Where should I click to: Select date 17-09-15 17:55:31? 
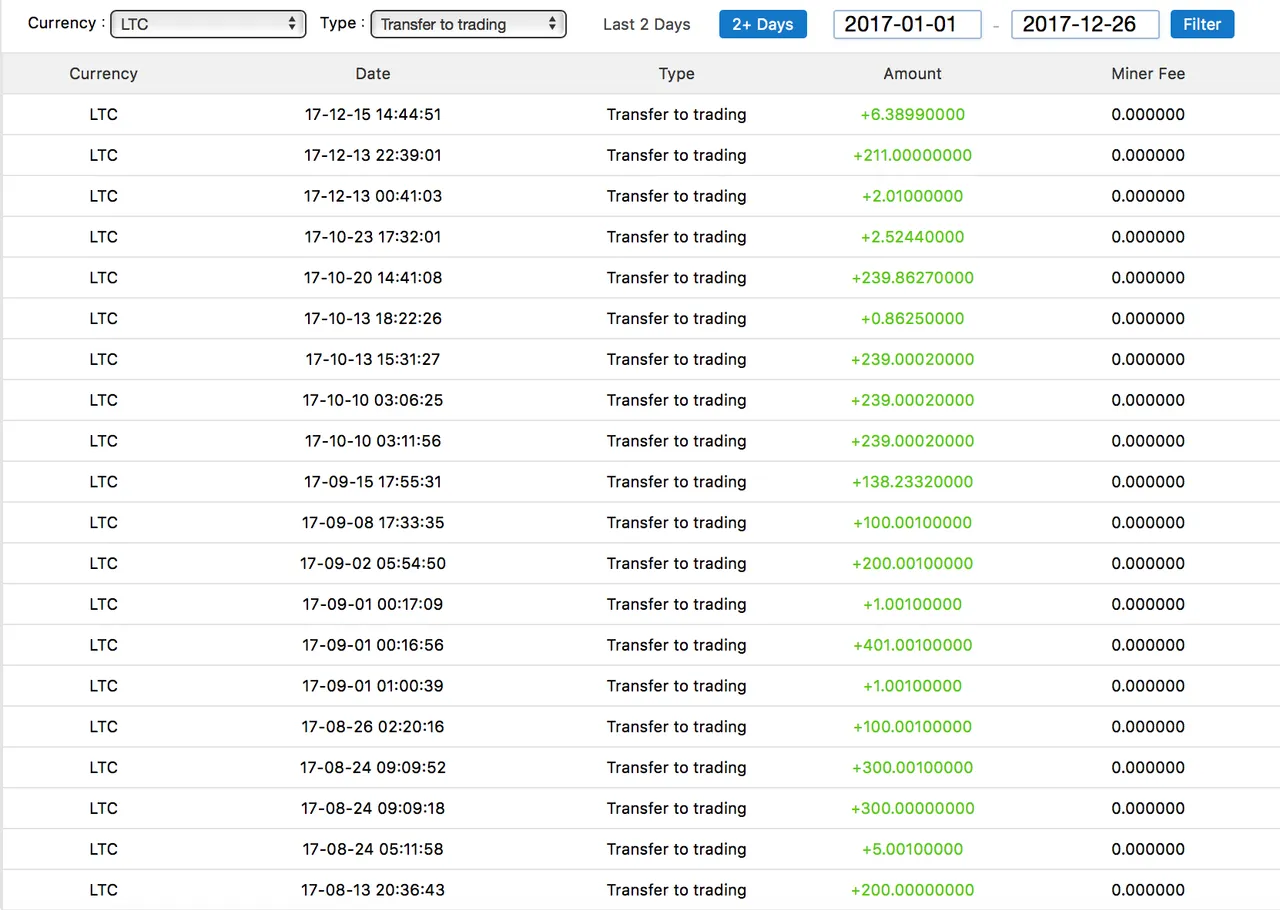coord(373,482)
